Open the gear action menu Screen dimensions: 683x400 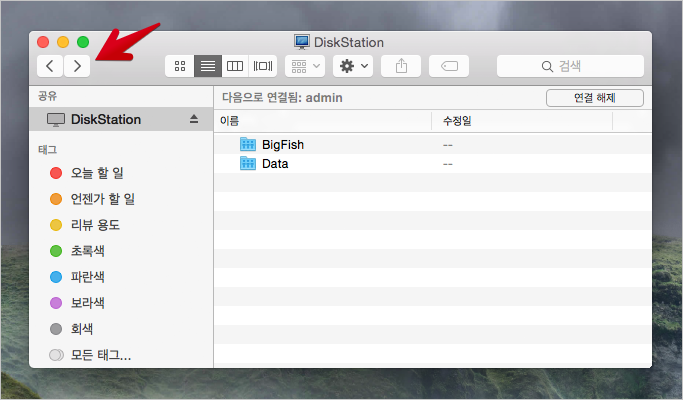(x=353, y=66)
